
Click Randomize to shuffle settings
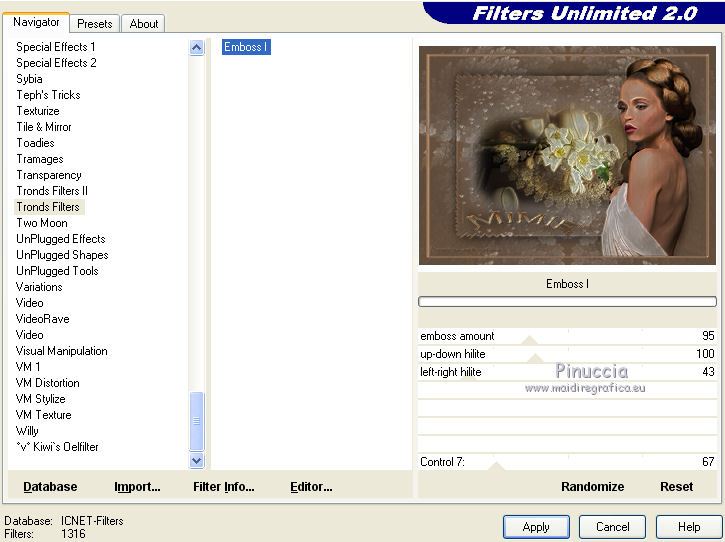(592, 487)
